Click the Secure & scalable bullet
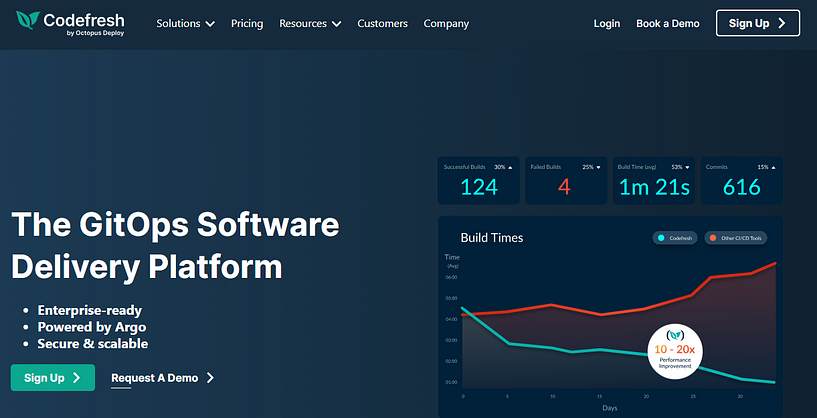817x418 pixels. (x=93, y=344)
